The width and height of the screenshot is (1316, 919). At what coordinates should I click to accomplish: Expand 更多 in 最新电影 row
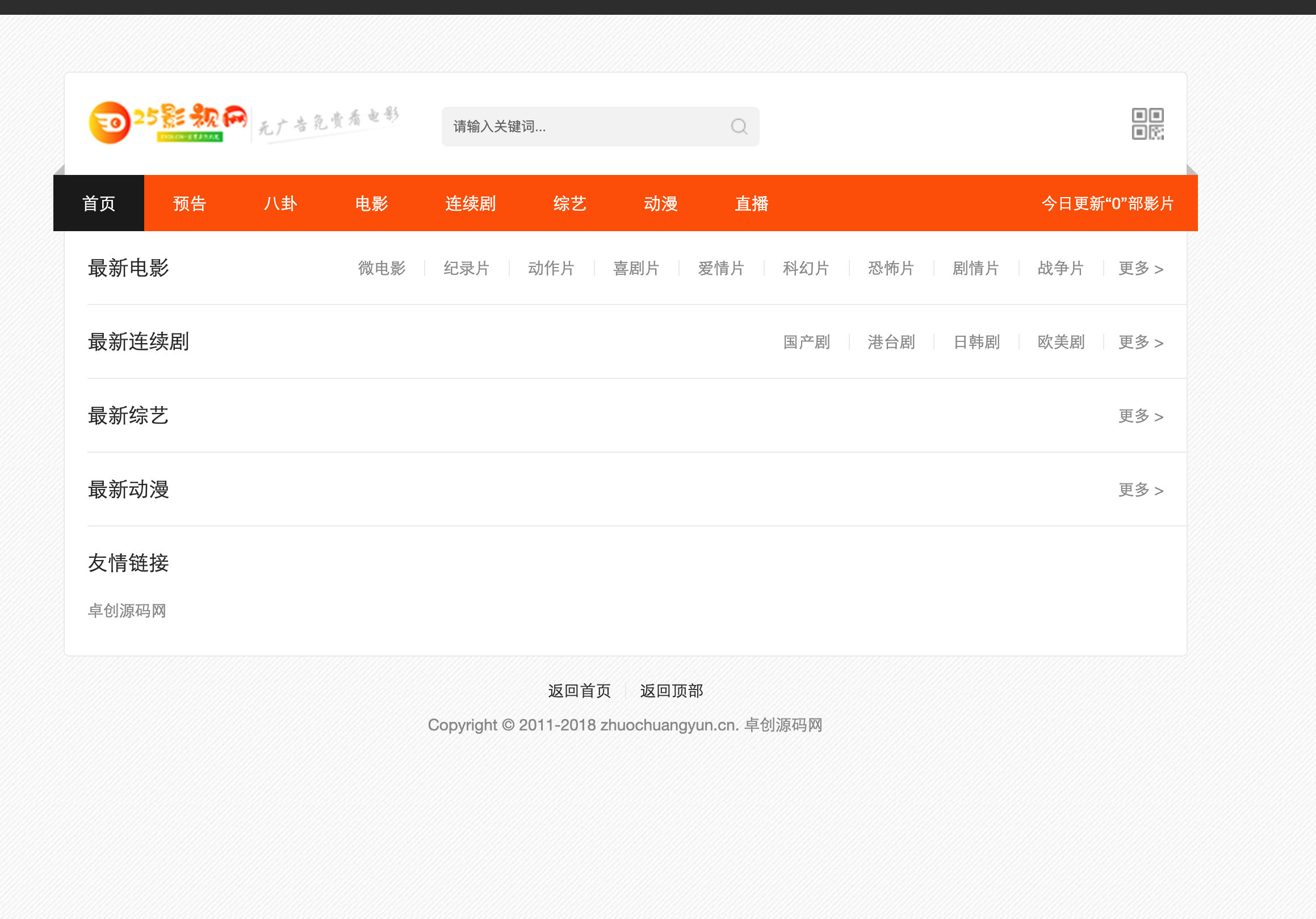coord(1141,268)
